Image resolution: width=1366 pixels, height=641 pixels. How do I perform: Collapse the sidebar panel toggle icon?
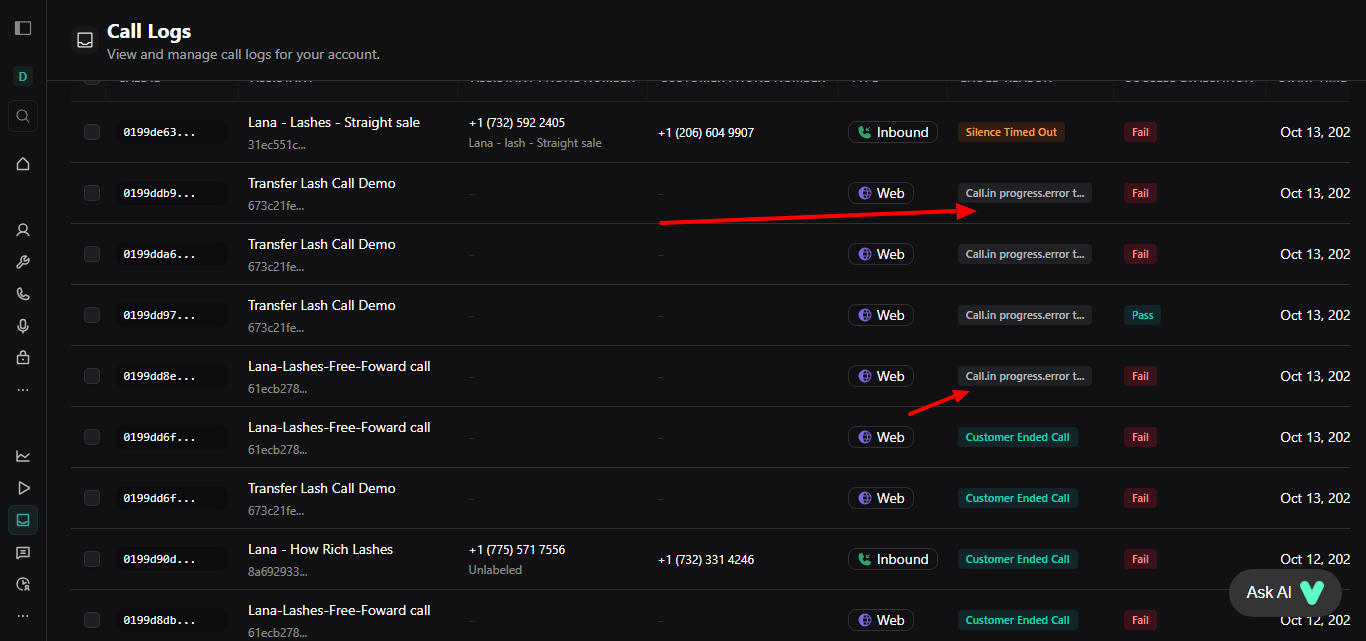23,28
